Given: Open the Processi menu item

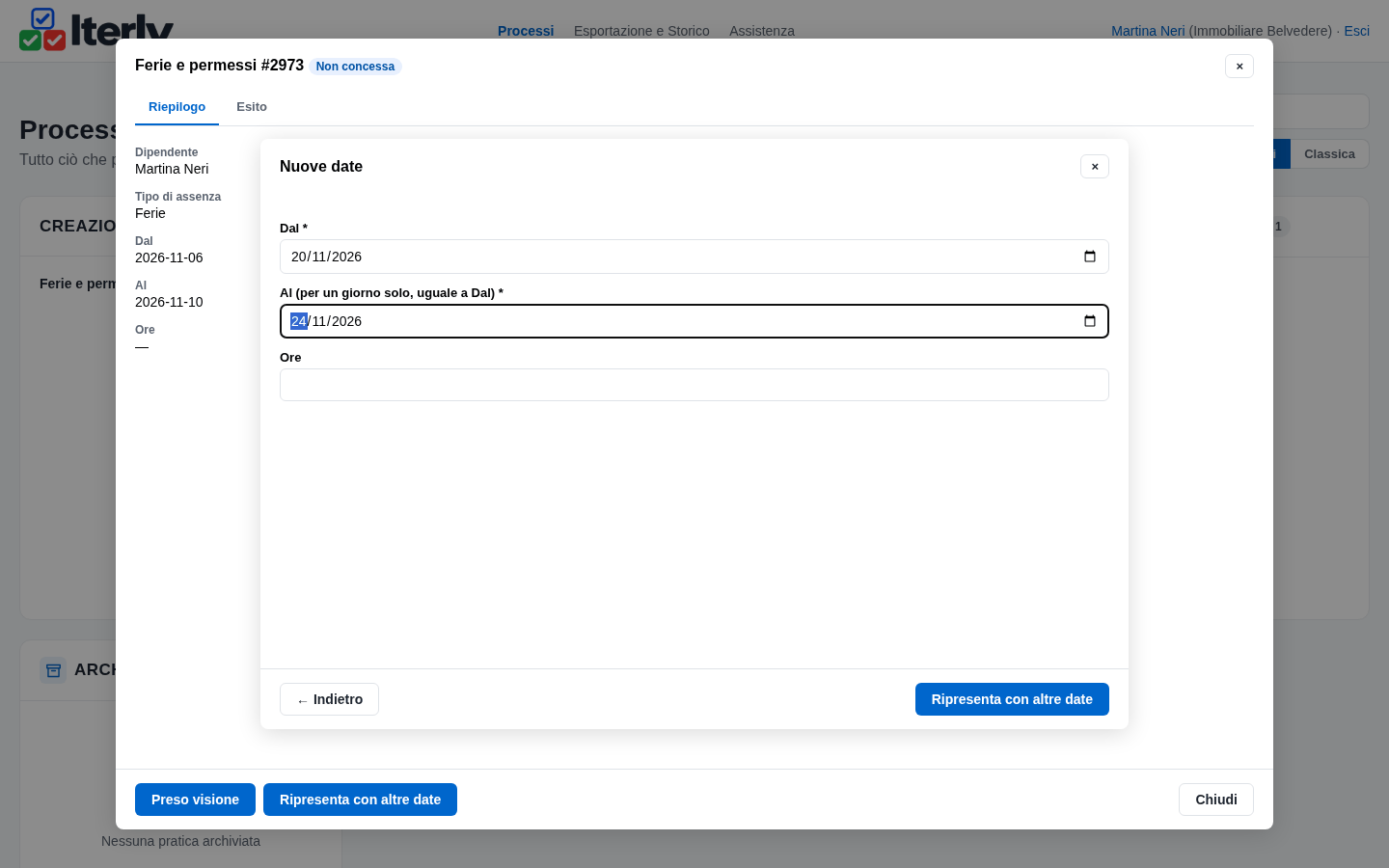Looking at the screenshot, I should pyautogui.click(x=526, y=31).
